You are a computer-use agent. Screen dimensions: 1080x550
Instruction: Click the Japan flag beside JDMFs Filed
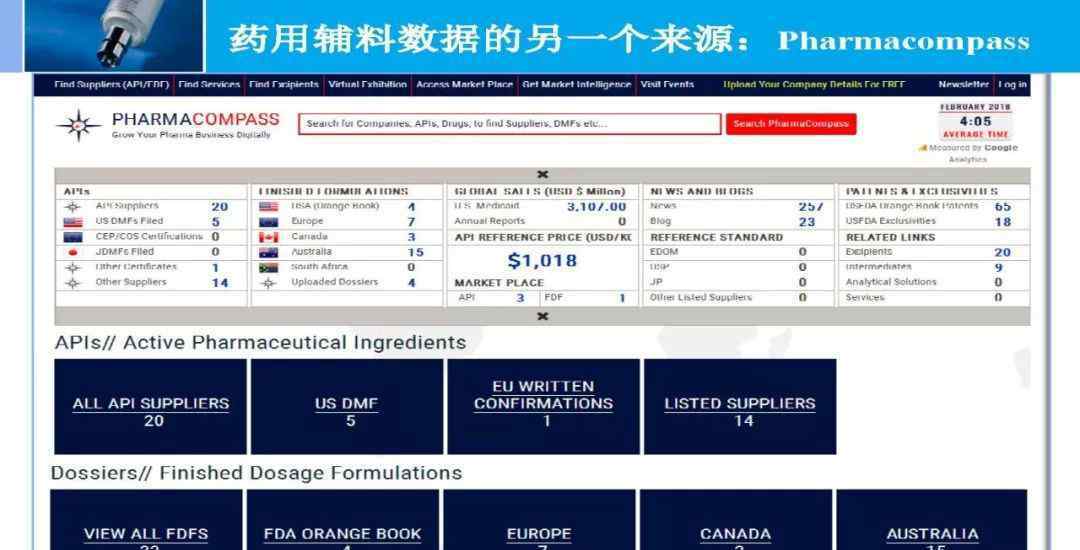pos(73,253)
